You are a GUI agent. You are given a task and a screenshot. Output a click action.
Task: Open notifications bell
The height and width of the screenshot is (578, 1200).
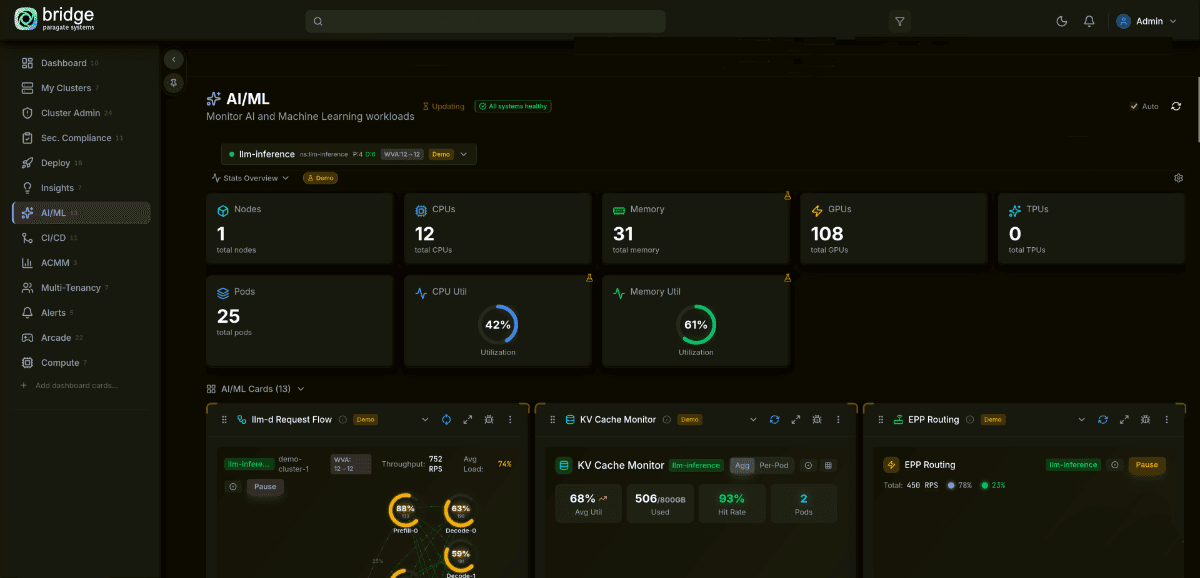[1089, 21]
